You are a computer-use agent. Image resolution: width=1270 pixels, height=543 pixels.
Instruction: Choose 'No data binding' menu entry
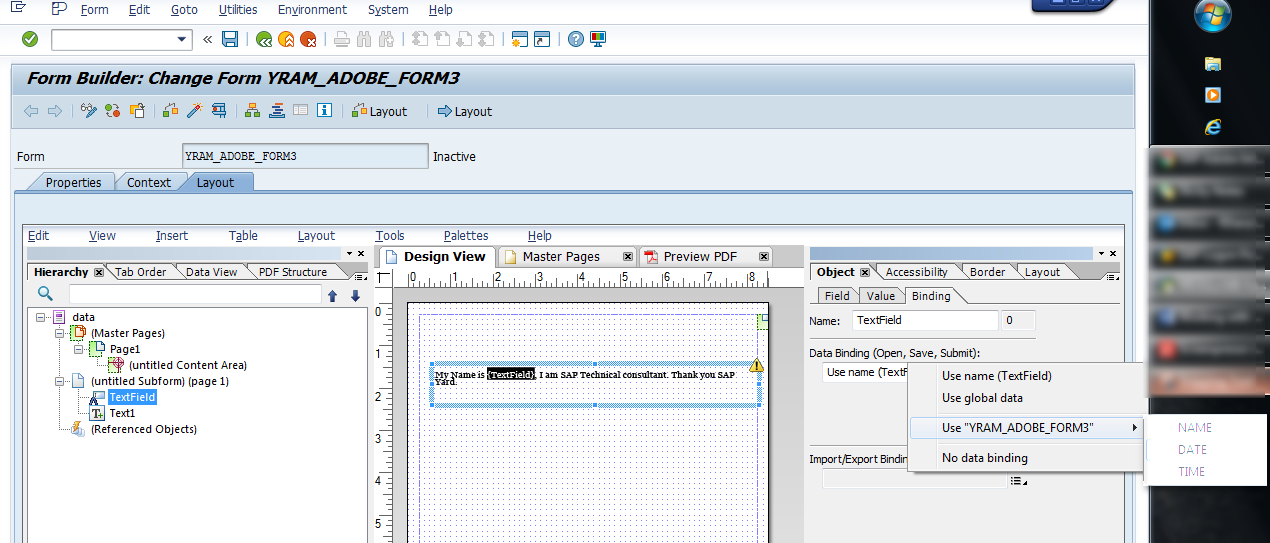1025,458
